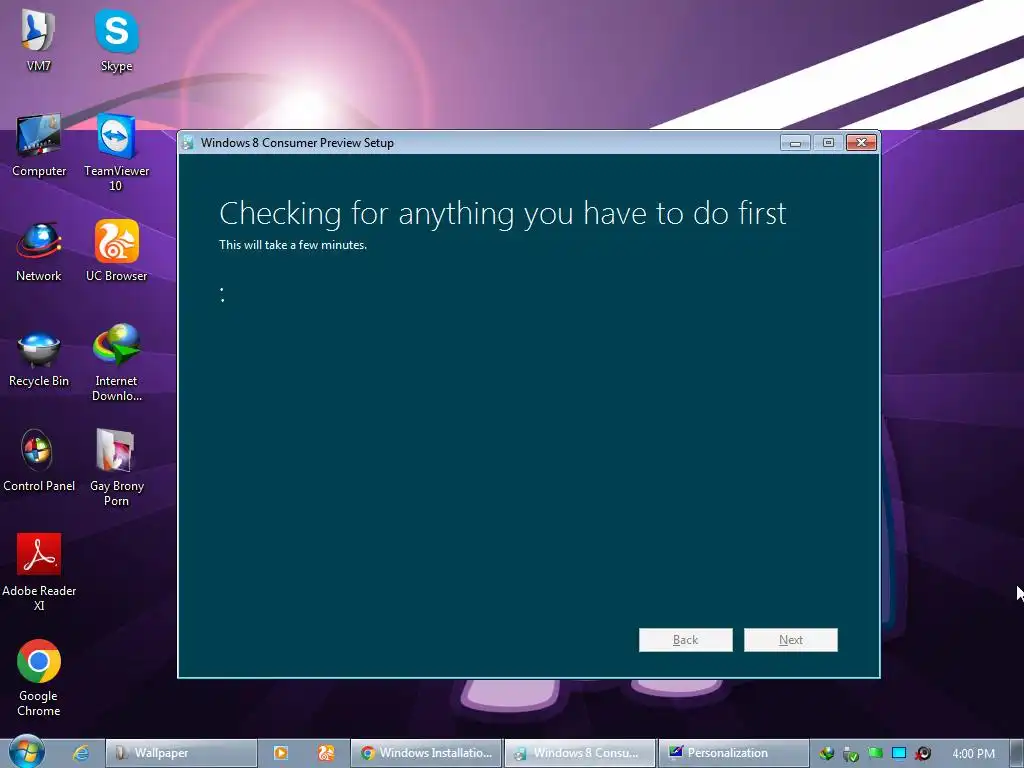Click the colorful network tray icon
The image size is (1024, 768).
[827, 754]
